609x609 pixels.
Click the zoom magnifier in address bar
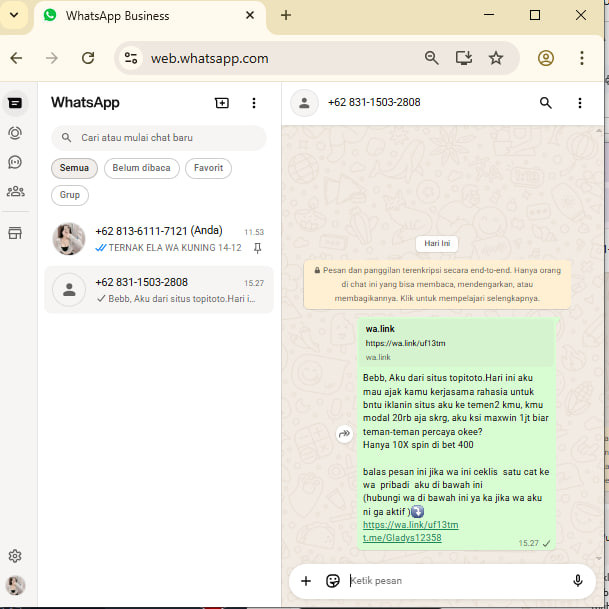(432, 58)
